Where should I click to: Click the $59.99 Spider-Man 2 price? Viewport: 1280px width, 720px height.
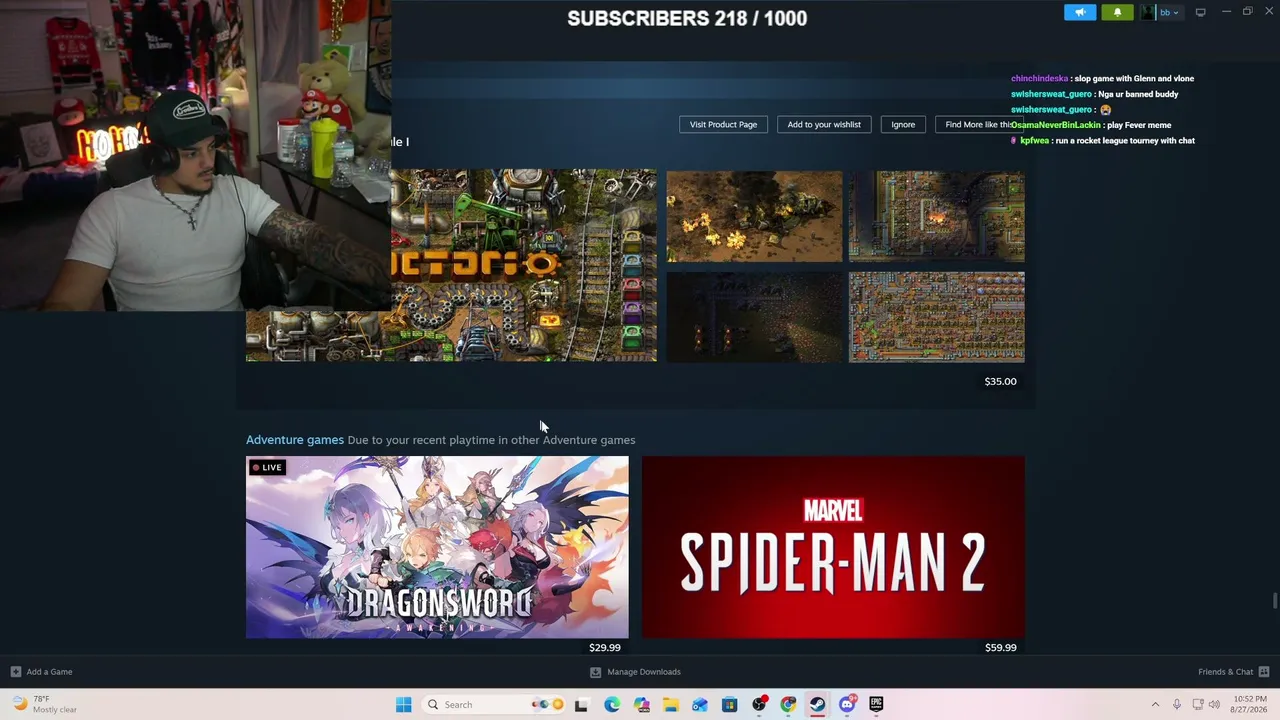point(1000,647)
